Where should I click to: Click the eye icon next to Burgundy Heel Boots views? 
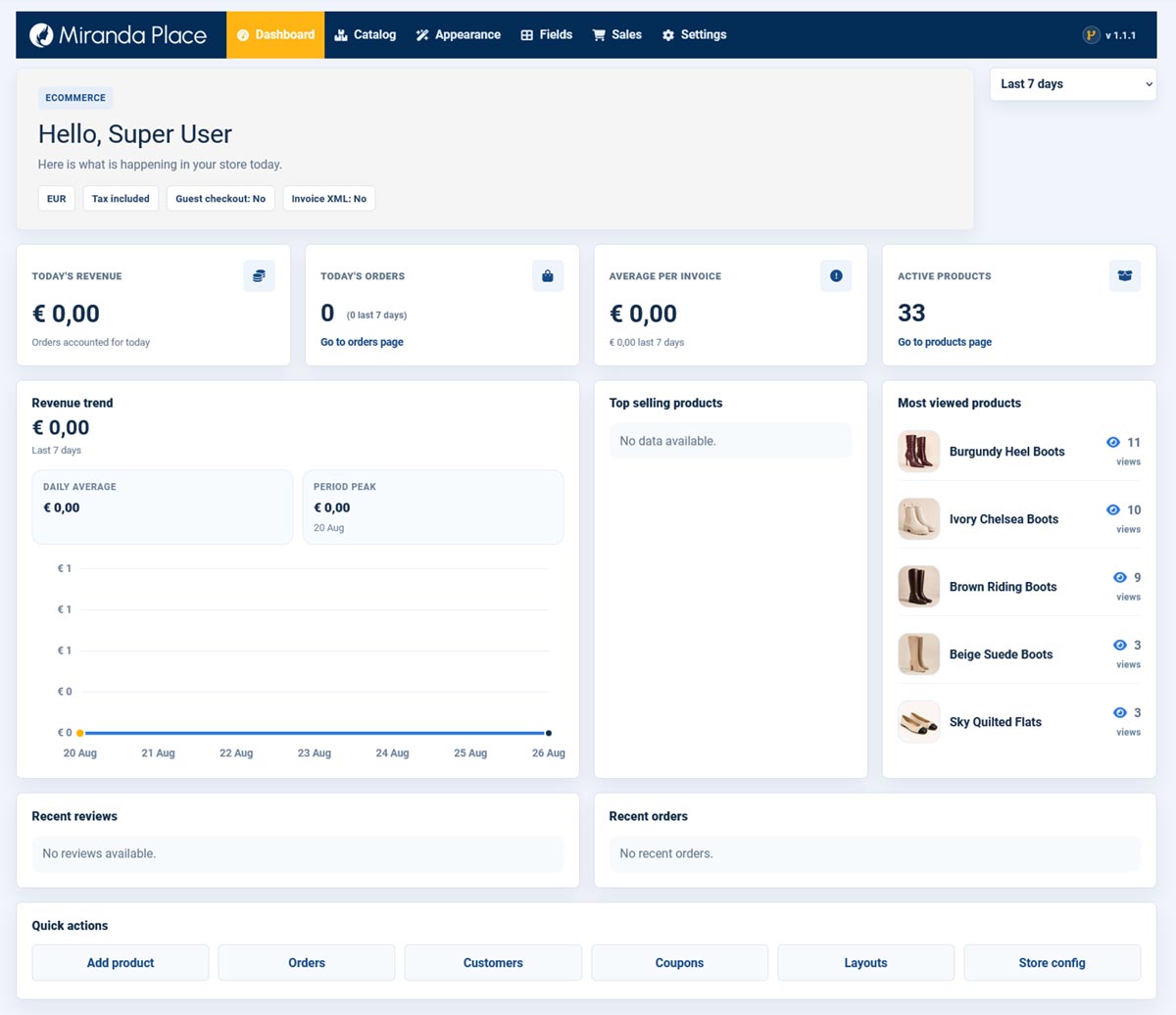[x=1113, y=442]
